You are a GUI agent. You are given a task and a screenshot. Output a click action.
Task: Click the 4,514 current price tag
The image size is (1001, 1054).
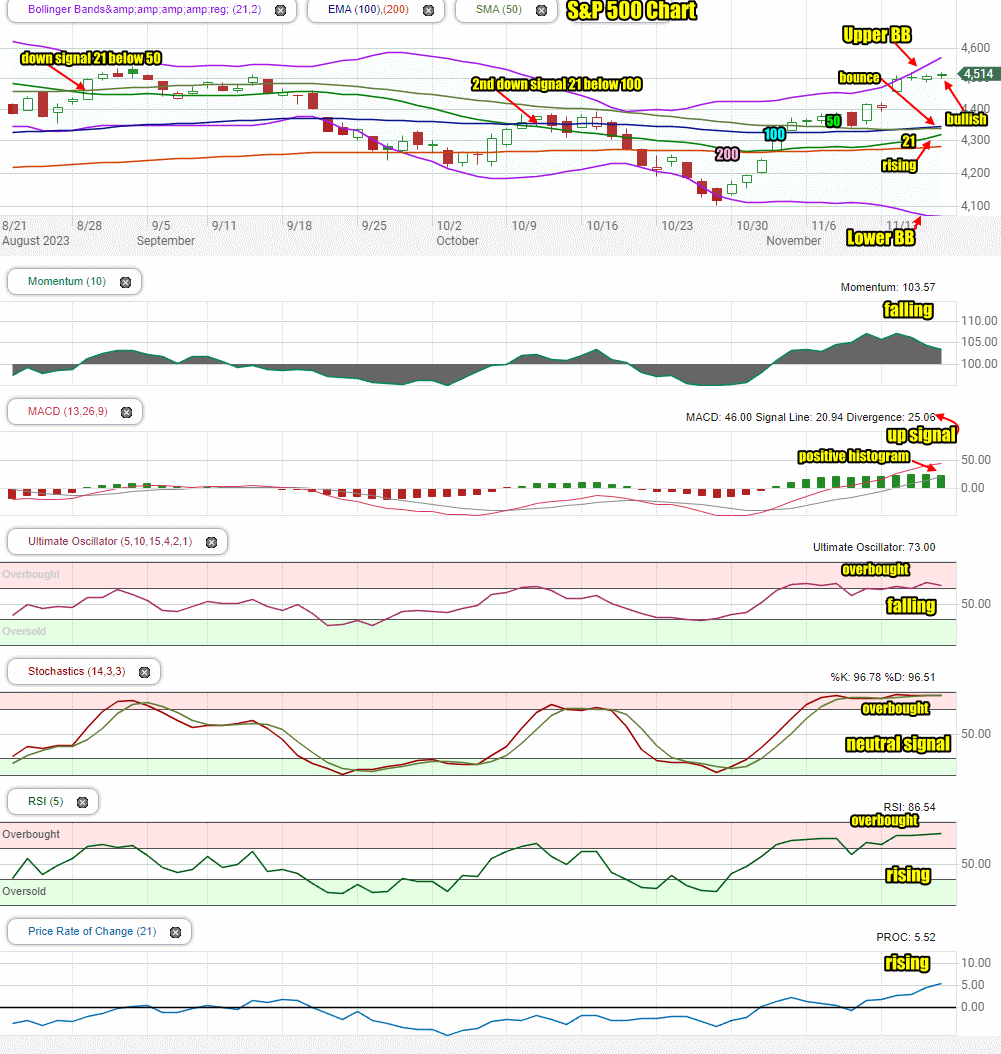pyautogui.click(x=979, y=74)
